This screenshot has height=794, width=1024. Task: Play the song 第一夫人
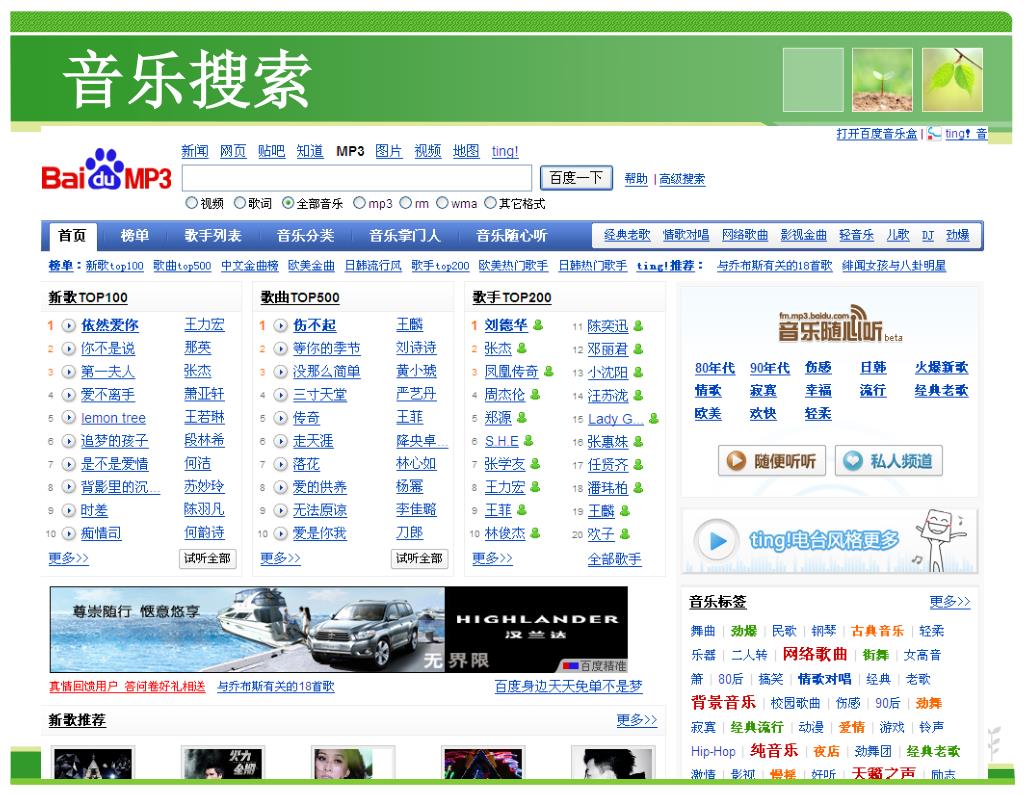69,372
